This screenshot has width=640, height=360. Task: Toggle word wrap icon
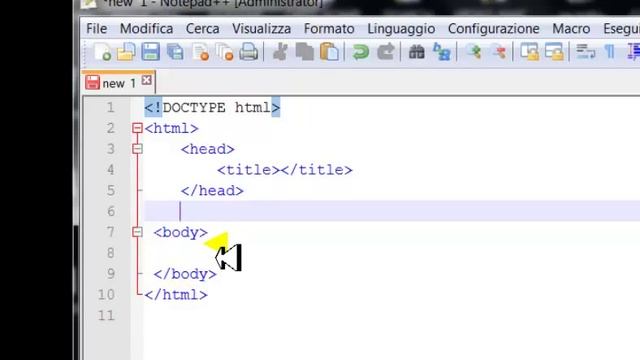point(585,53)
